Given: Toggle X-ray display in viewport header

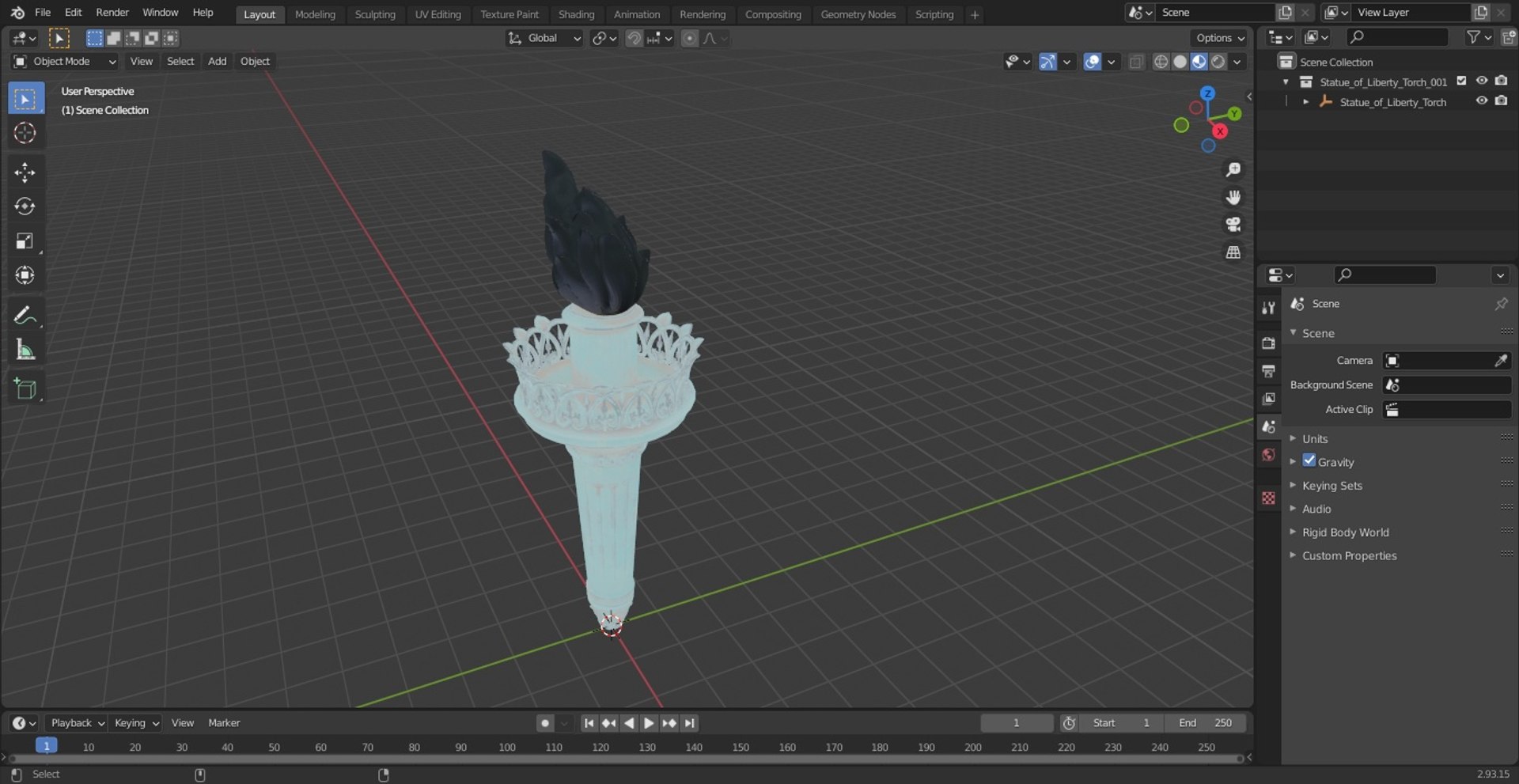Looking at the screenshot, I should [x=1136, y=62].
